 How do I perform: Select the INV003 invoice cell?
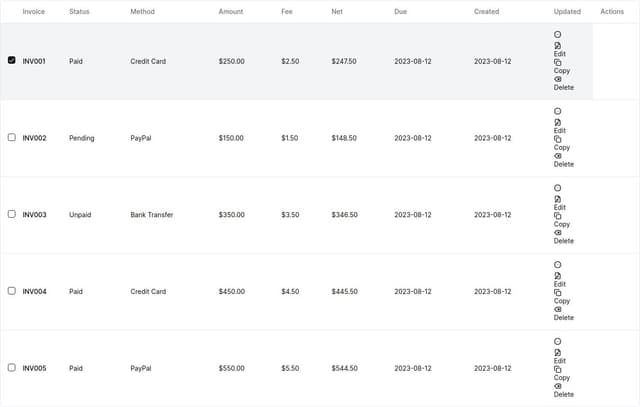point(34,215)
